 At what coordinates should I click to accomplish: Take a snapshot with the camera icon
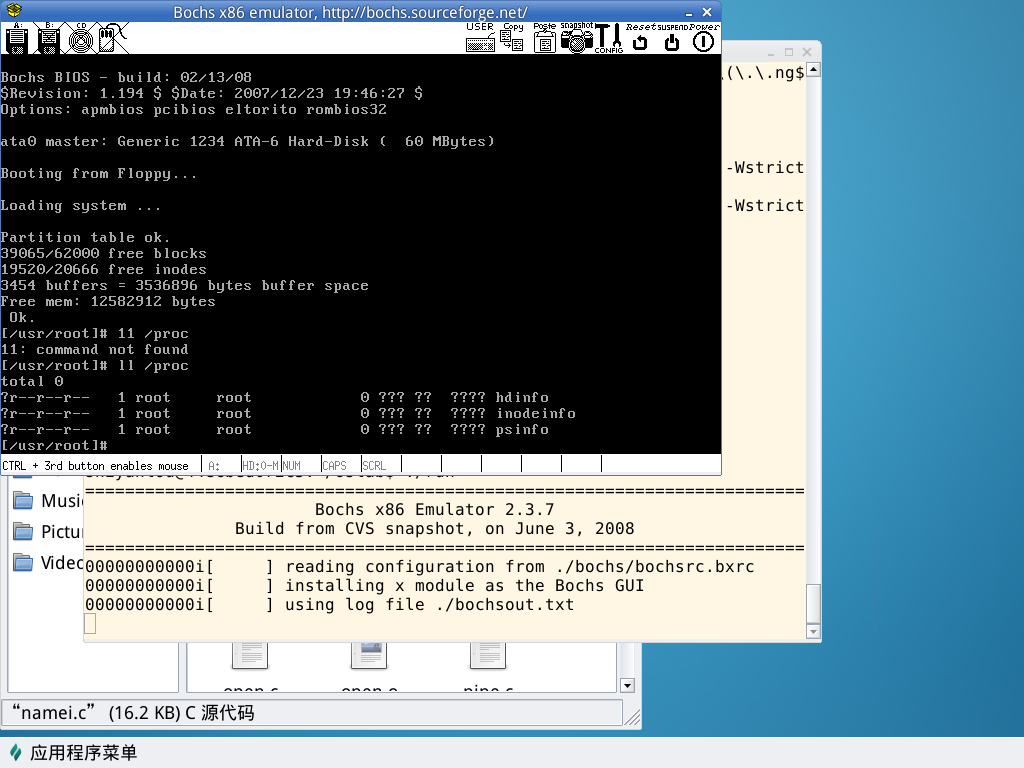point(576,39)
